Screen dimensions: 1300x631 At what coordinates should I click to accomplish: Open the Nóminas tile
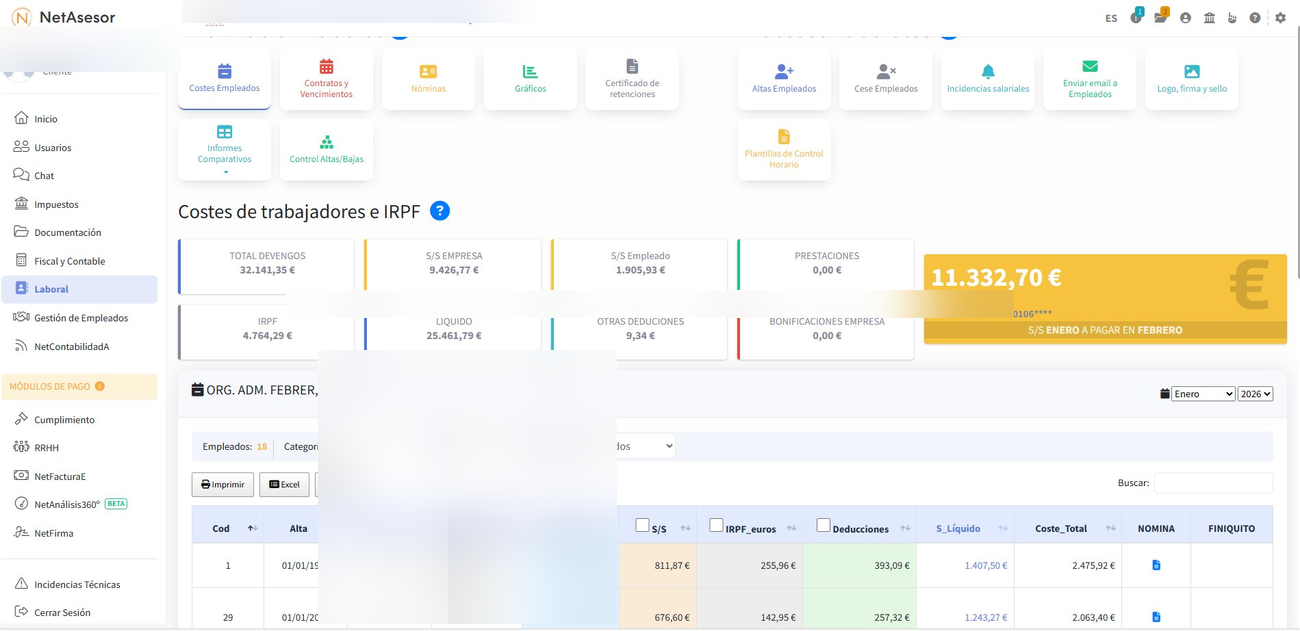click(x=428, y=79)
